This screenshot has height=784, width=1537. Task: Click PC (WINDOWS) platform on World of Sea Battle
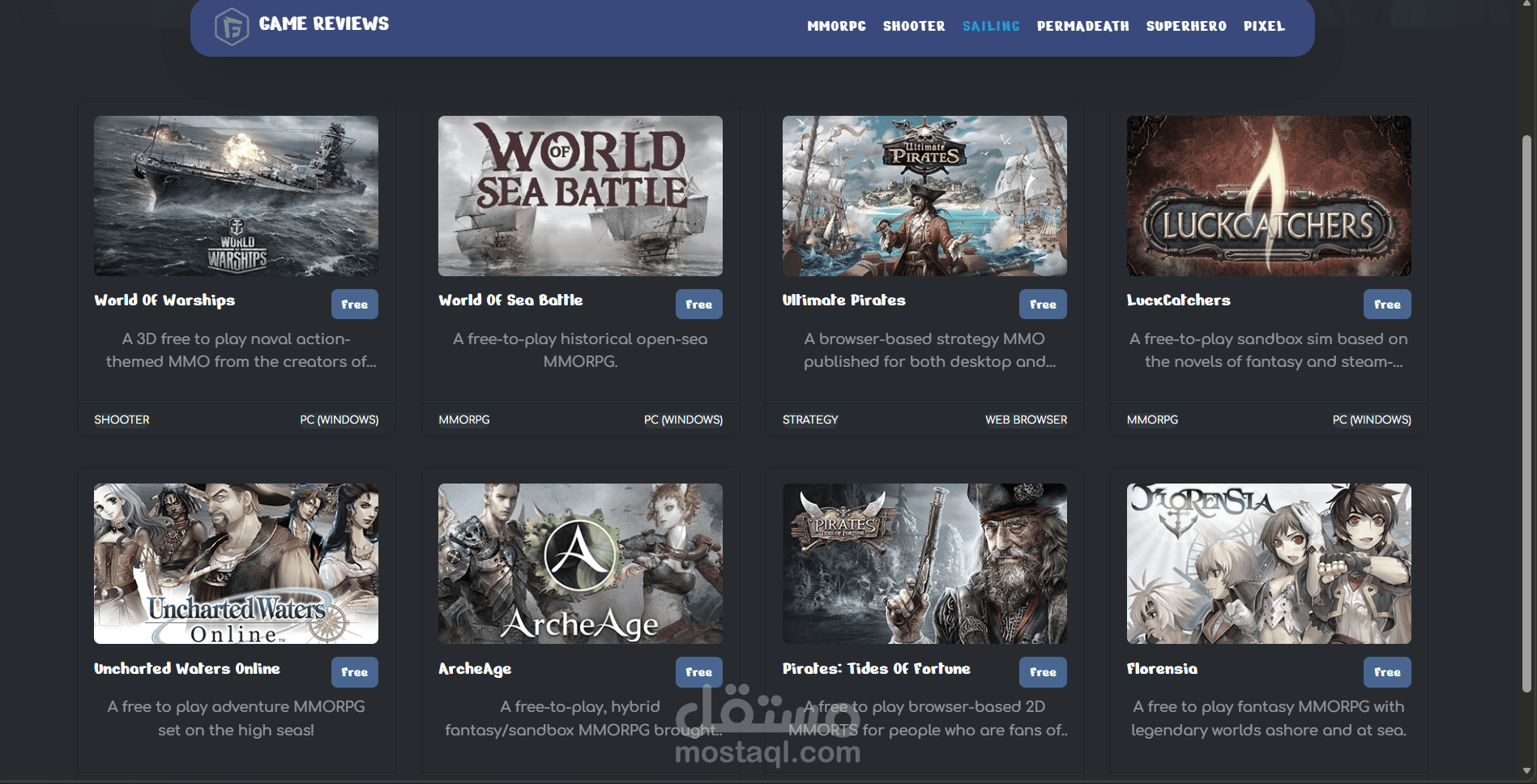pos(683,420)
